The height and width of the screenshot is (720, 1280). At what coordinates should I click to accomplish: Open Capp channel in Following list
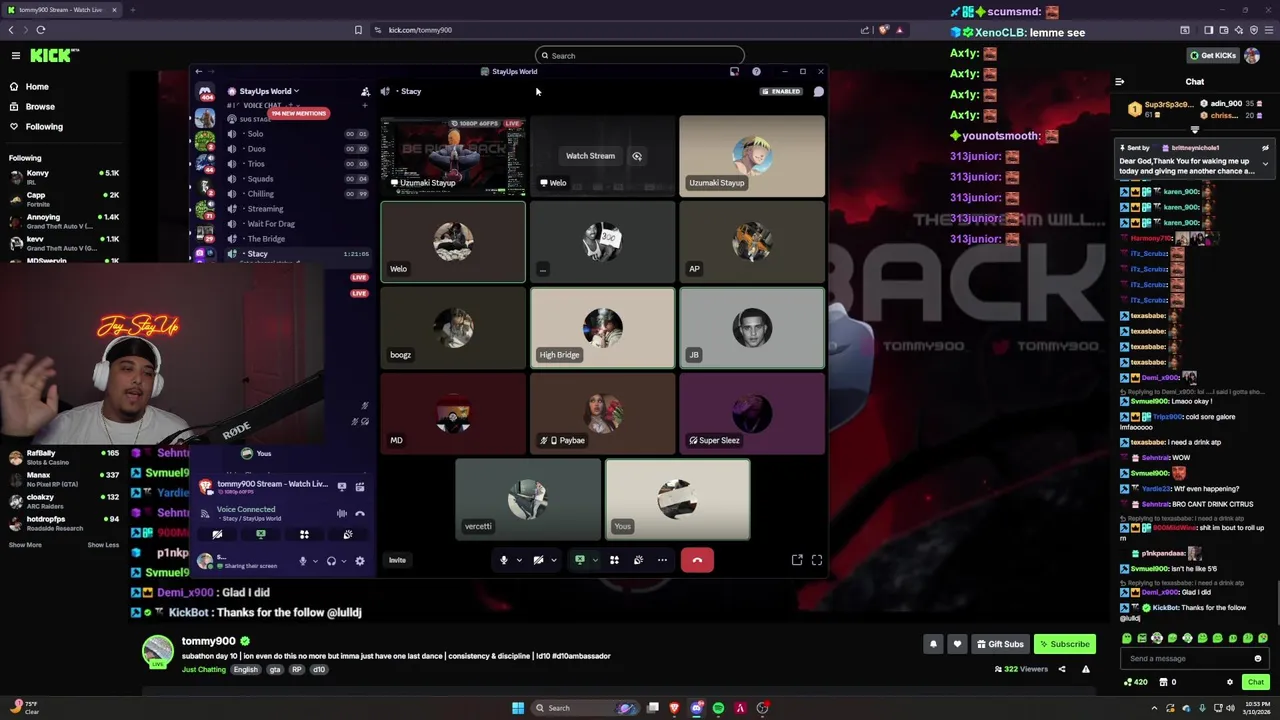(65, 199)
